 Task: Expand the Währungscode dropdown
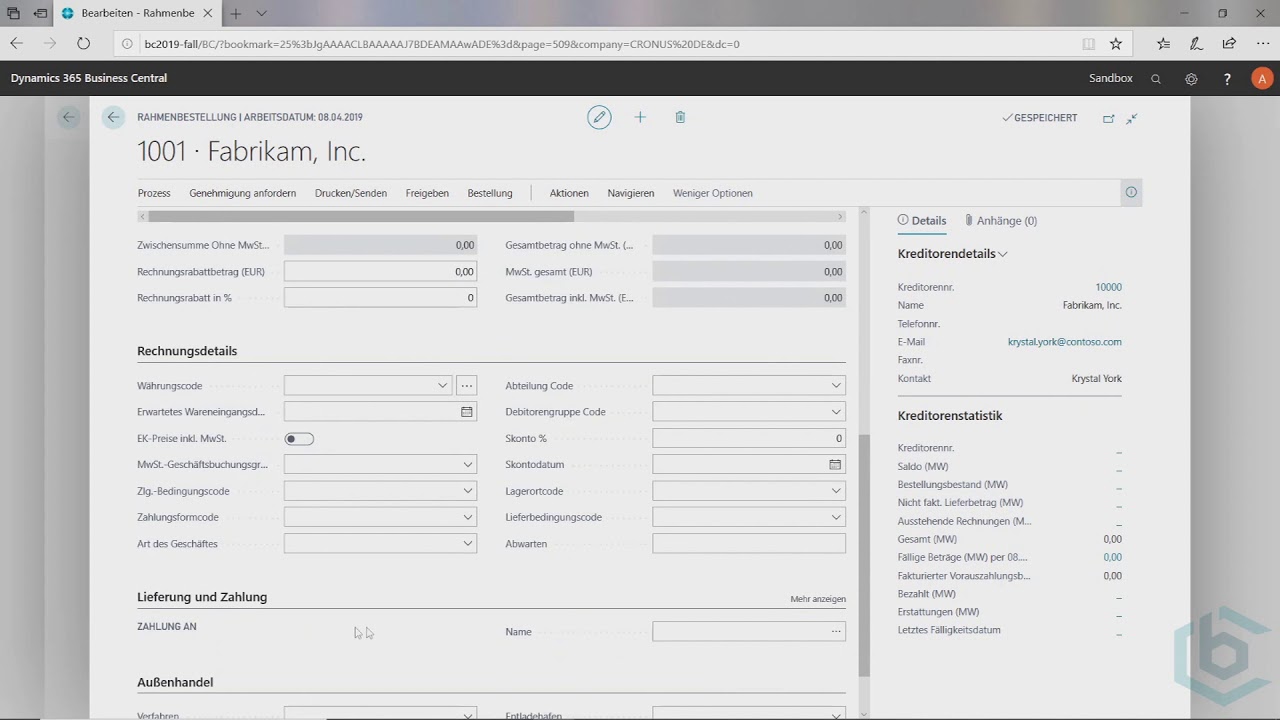tap(442, 386)
